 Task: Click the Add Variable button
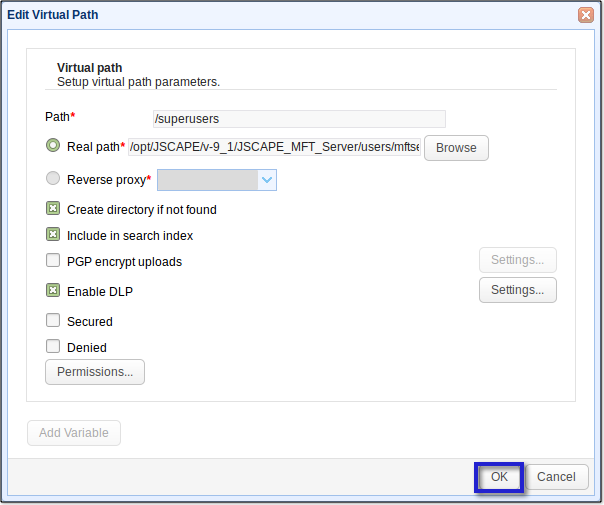[74, 433]
